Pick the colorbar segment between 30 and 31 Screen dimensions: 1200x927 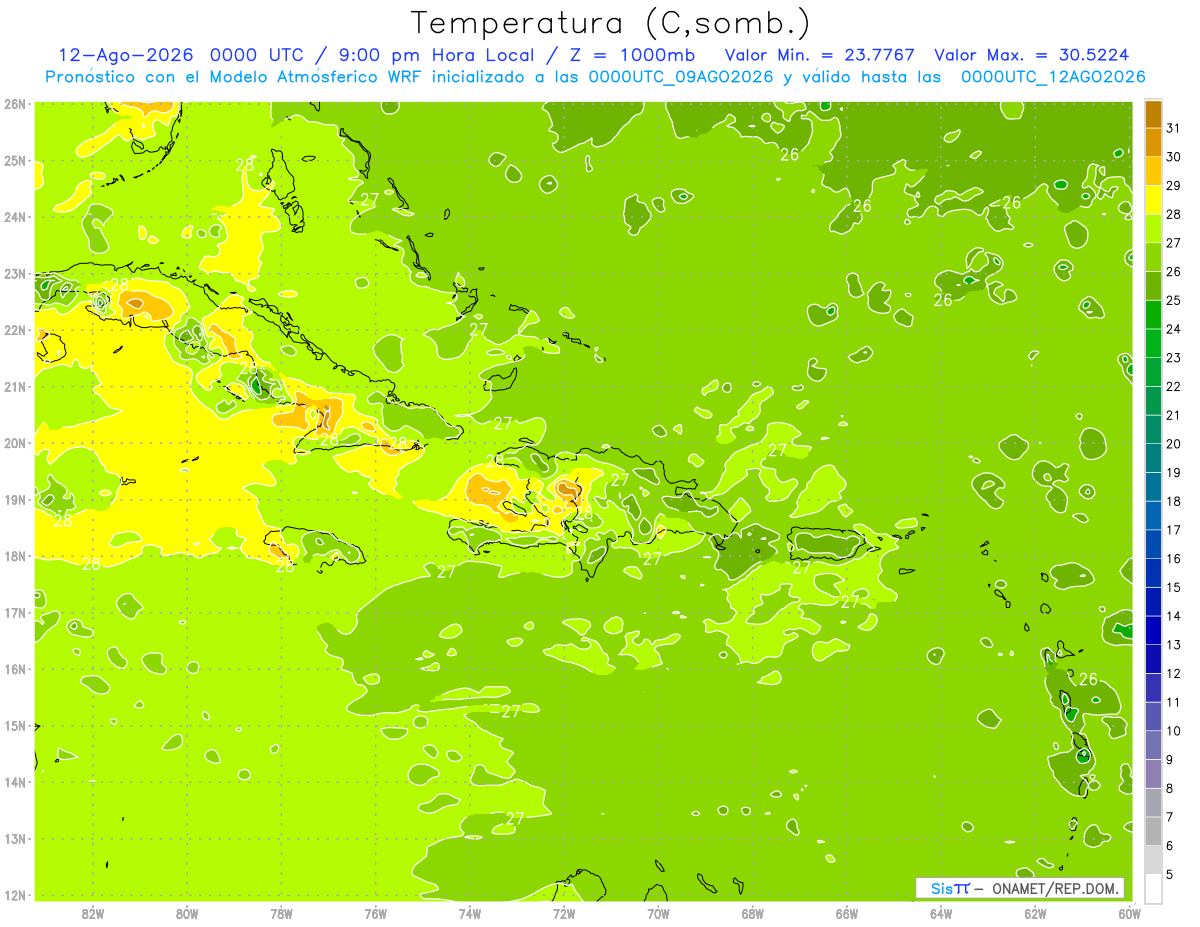(1152, 143)
